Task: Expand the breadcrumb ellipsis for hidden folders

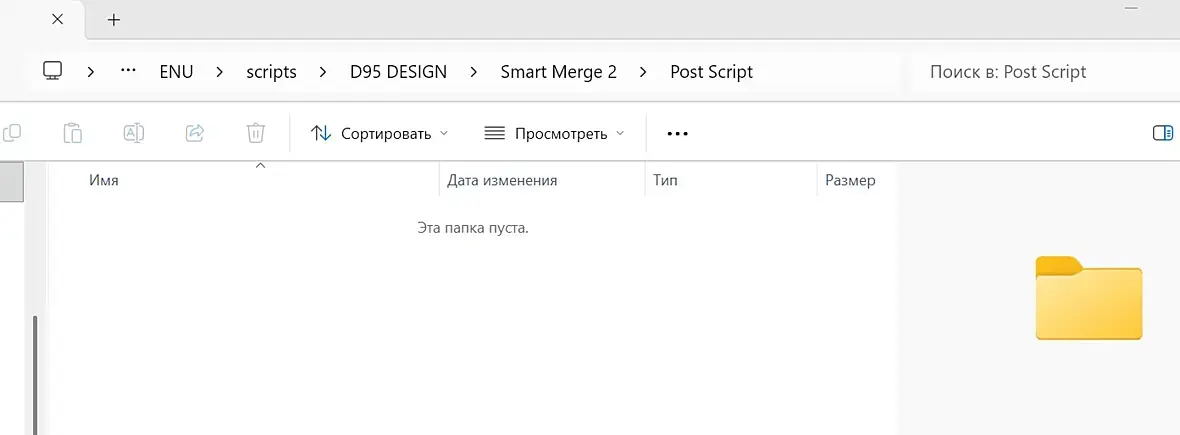Action: coord(128,71)
